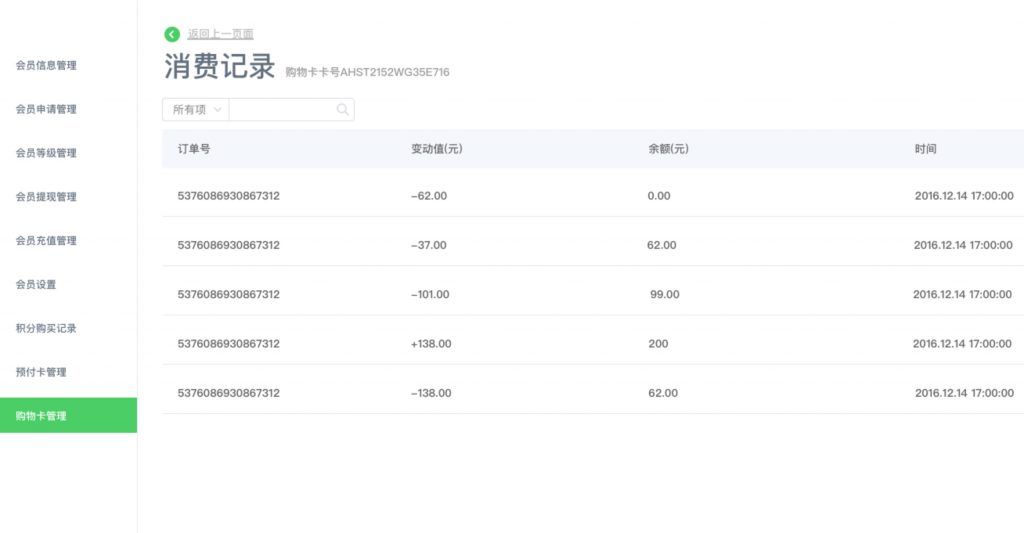This screenshot has height=533, width=1024.
Task: Click the 变动值(元) column header
Action: tap(437, 149)
